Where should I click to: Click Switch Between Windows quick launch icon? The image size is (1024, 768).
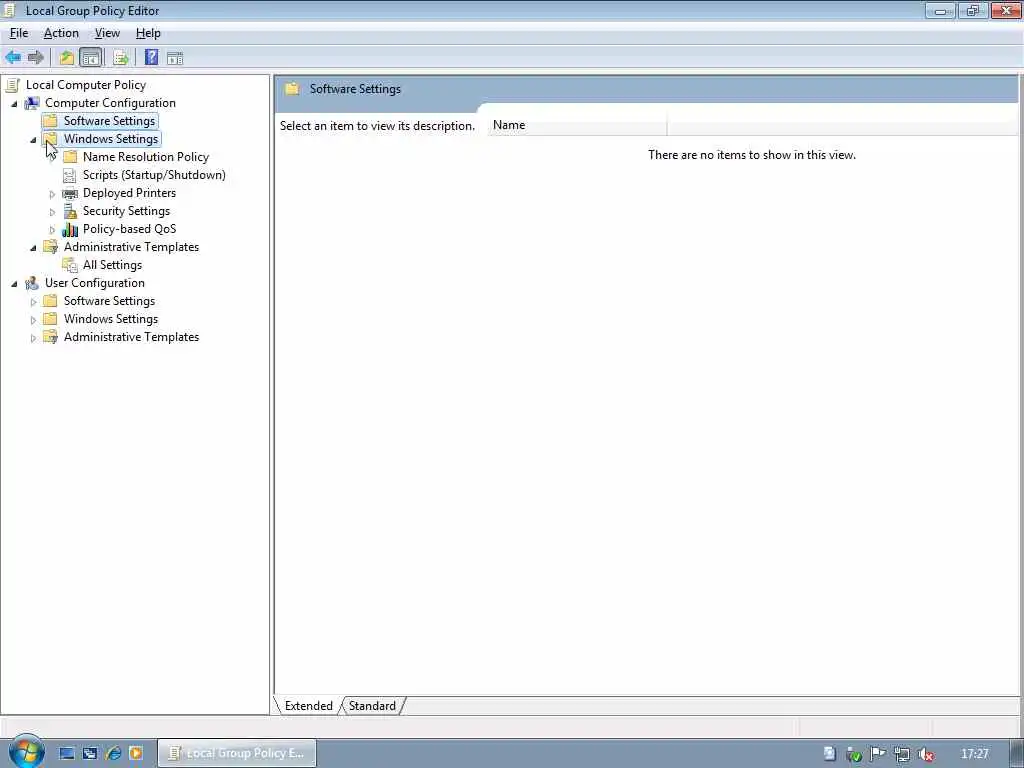pos(89,753)
